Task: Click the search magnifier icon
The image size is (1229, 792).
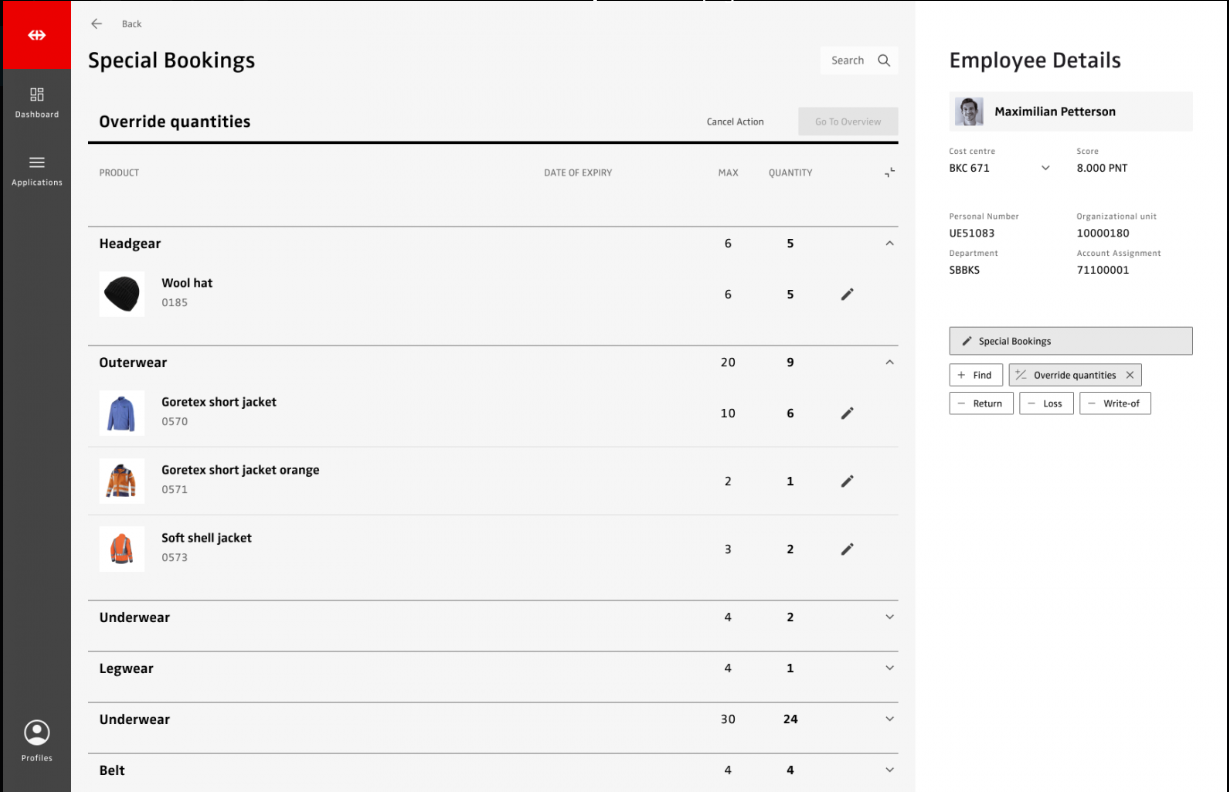Action: [884, 61]
